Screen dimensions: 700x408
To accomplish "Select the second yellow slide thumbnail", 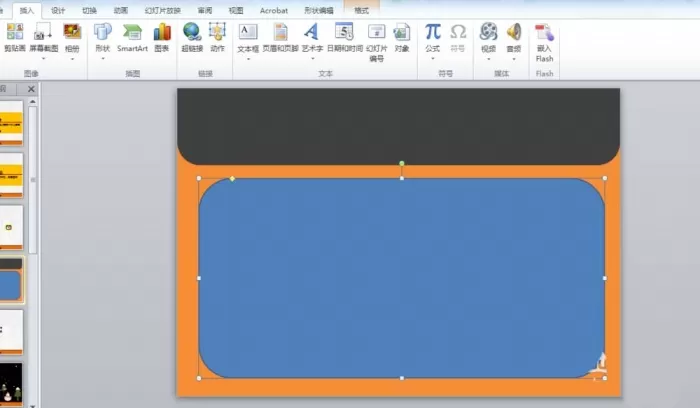I will [x=11, y=175].
